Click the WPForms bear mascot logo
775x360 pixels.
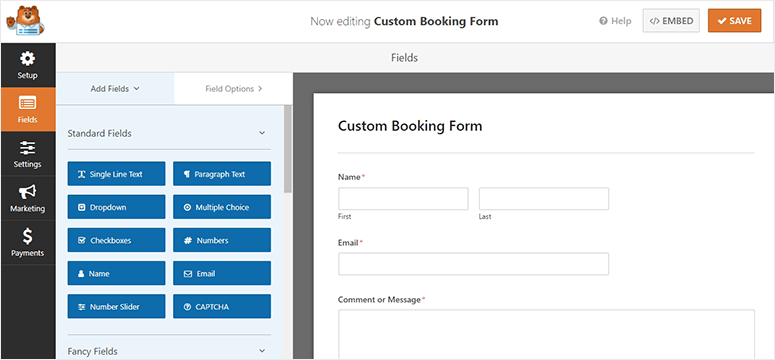click(25, 21)
